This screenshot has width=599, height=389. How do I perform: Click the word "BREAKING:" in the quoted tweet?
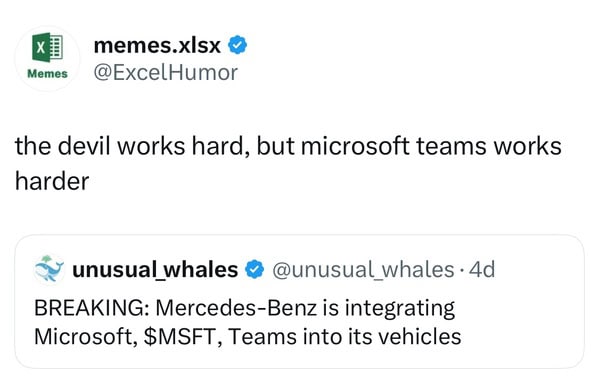tap(92, 308)
